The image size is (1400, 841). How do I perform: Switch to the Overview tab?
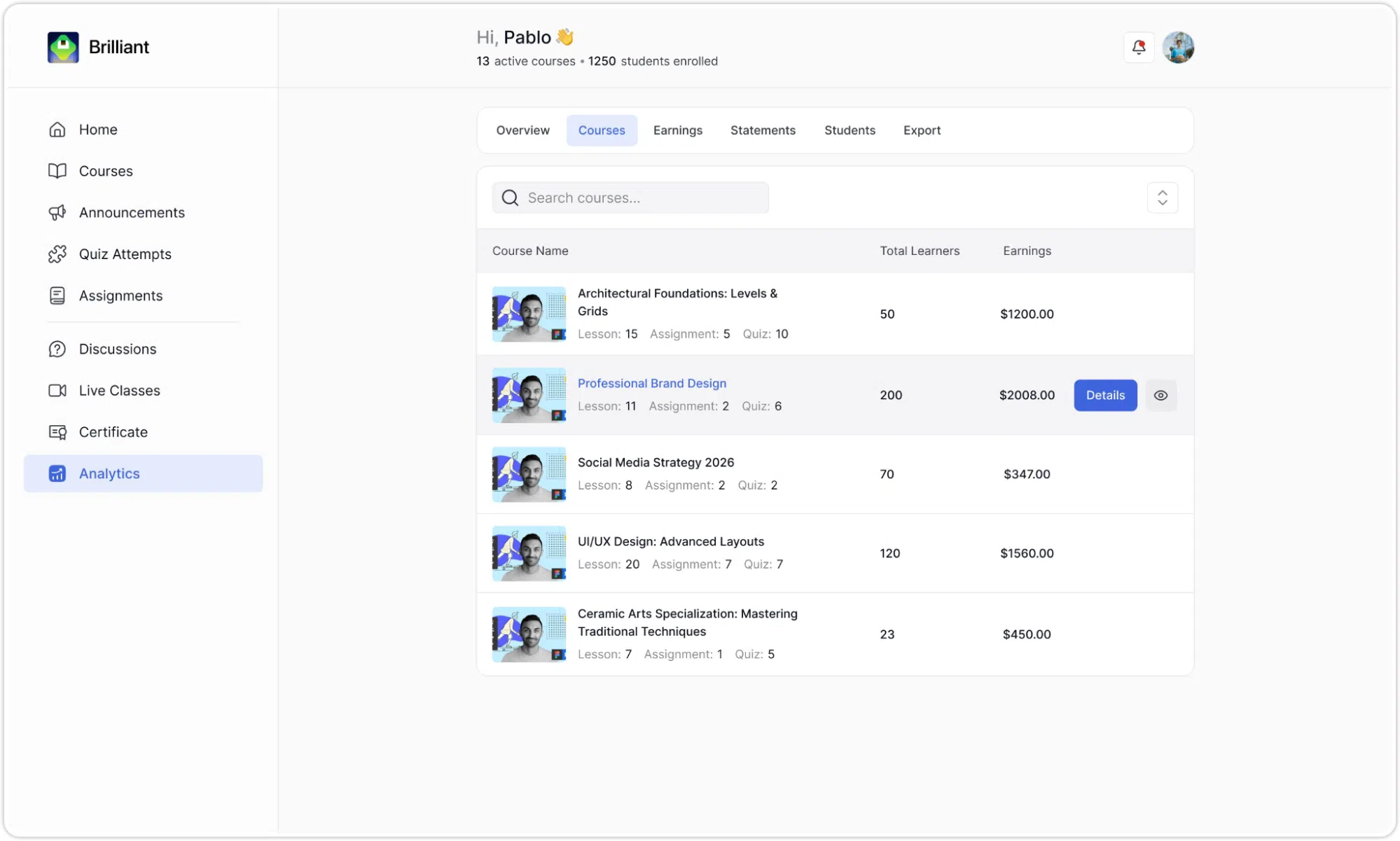coord(522,130)
